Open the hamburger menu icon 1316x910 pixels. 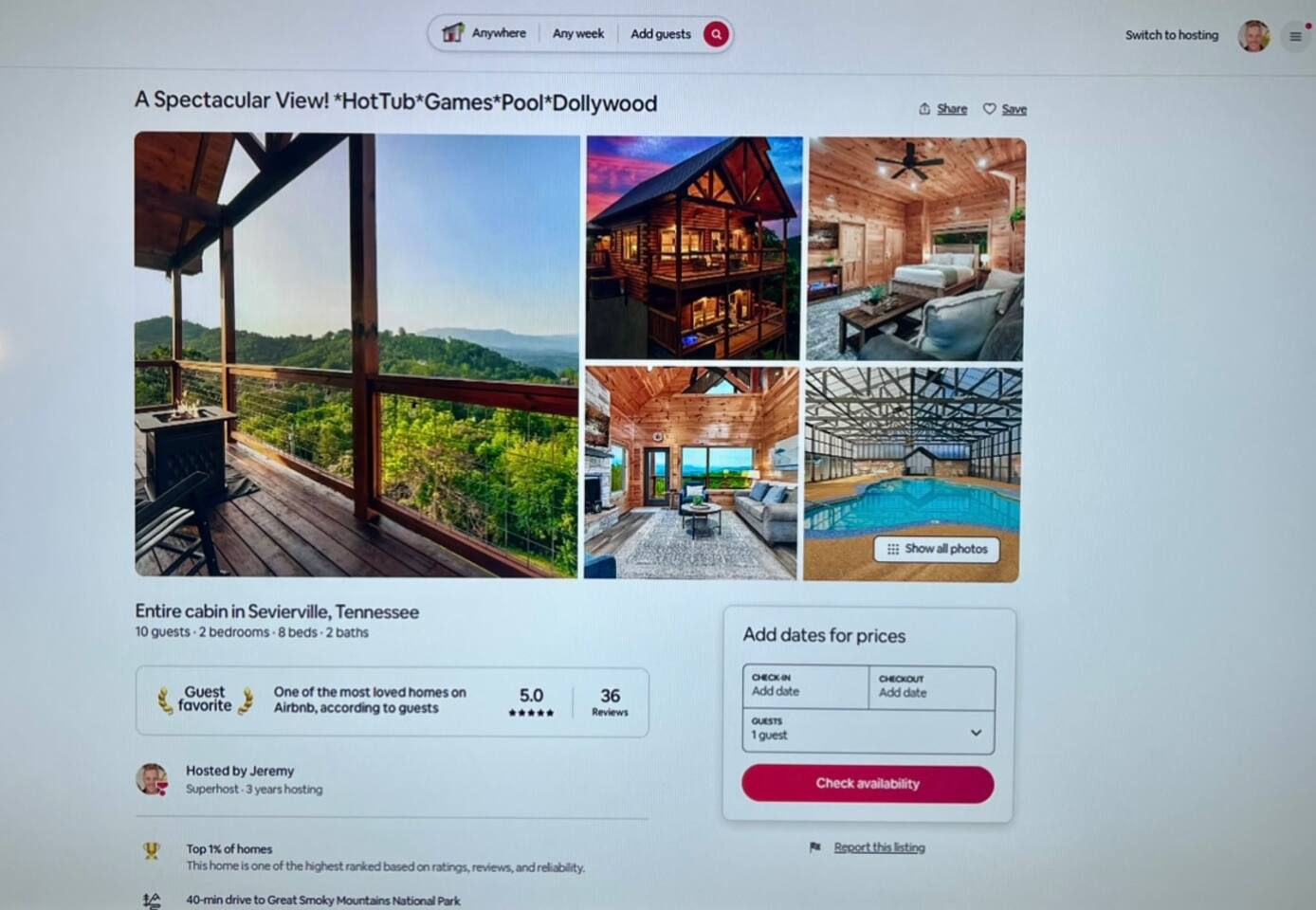[x=1295, y=37]
